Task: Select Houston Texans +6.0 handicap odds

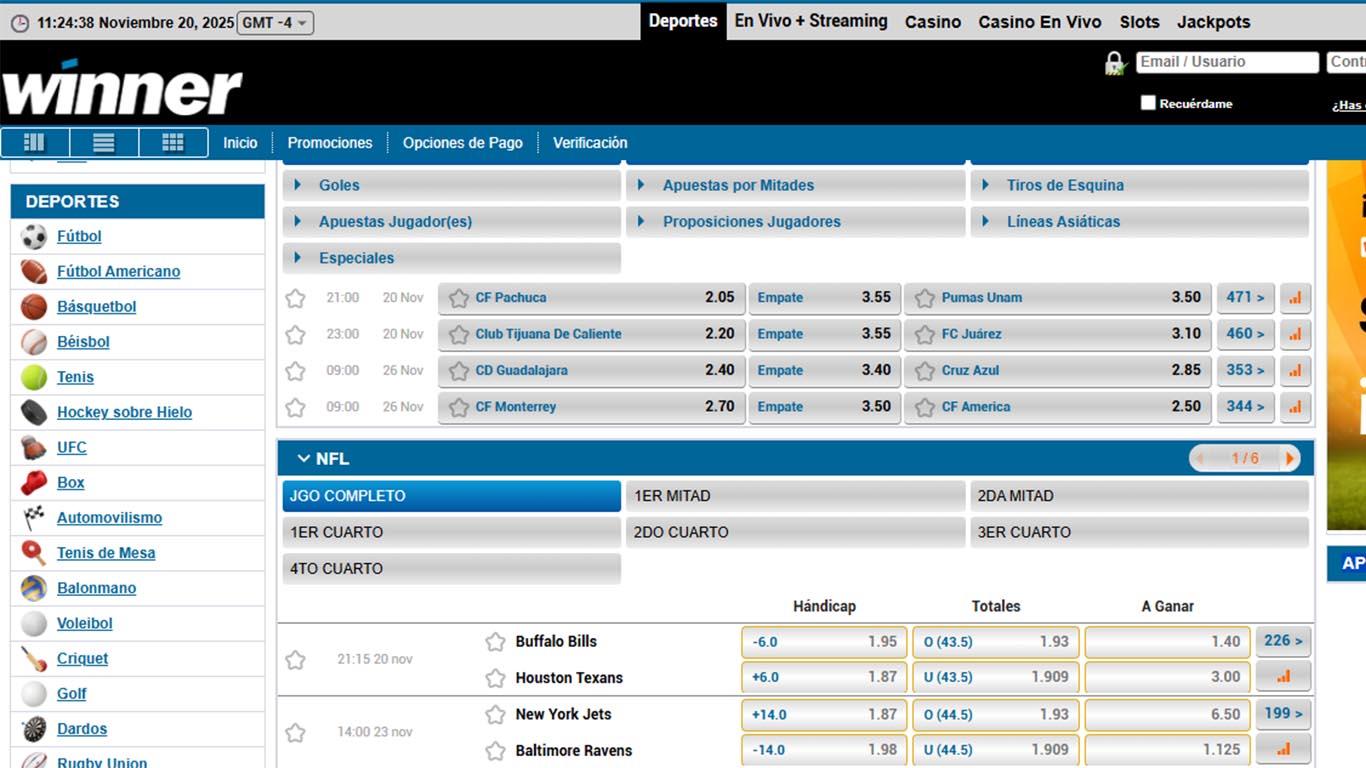Action: tap(824, 677)
